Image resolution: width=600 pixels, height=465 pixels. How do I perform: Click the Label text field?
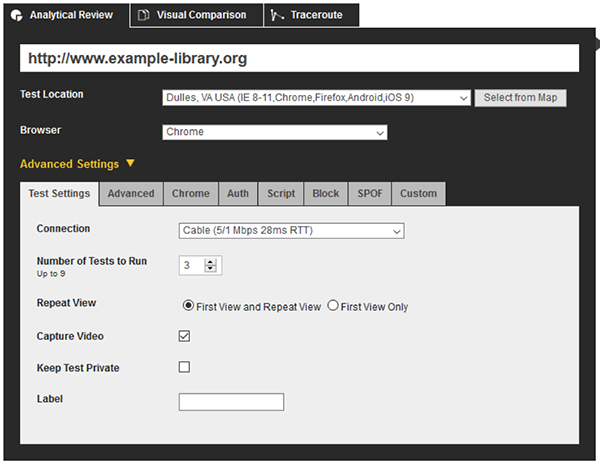tap(231, 402)
